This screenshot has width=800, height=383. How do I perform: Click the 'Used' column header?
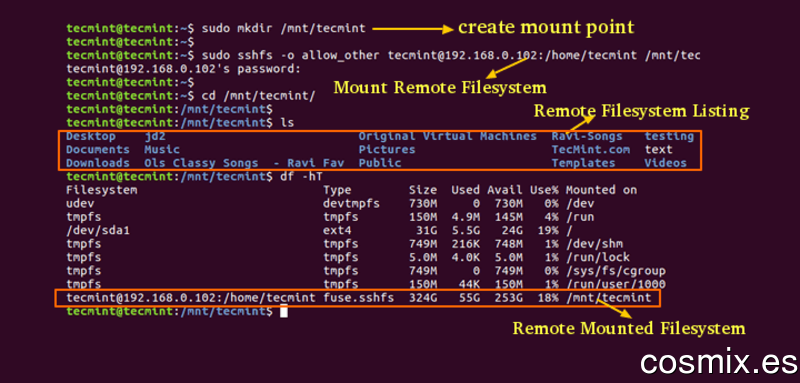click(x=465, y=190)
